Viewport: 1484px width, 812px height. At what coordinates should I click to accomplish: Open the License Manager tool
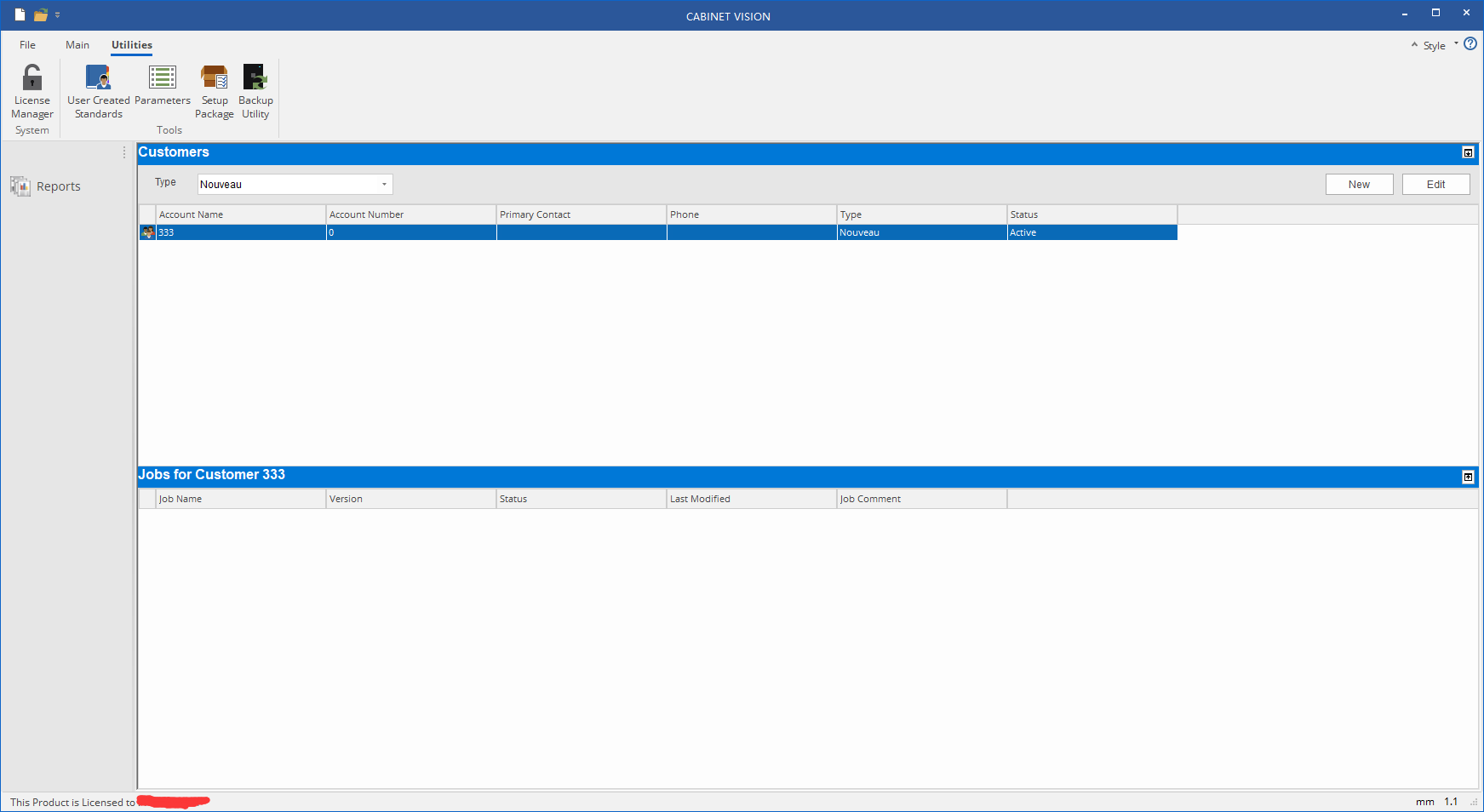pos(32,92)
